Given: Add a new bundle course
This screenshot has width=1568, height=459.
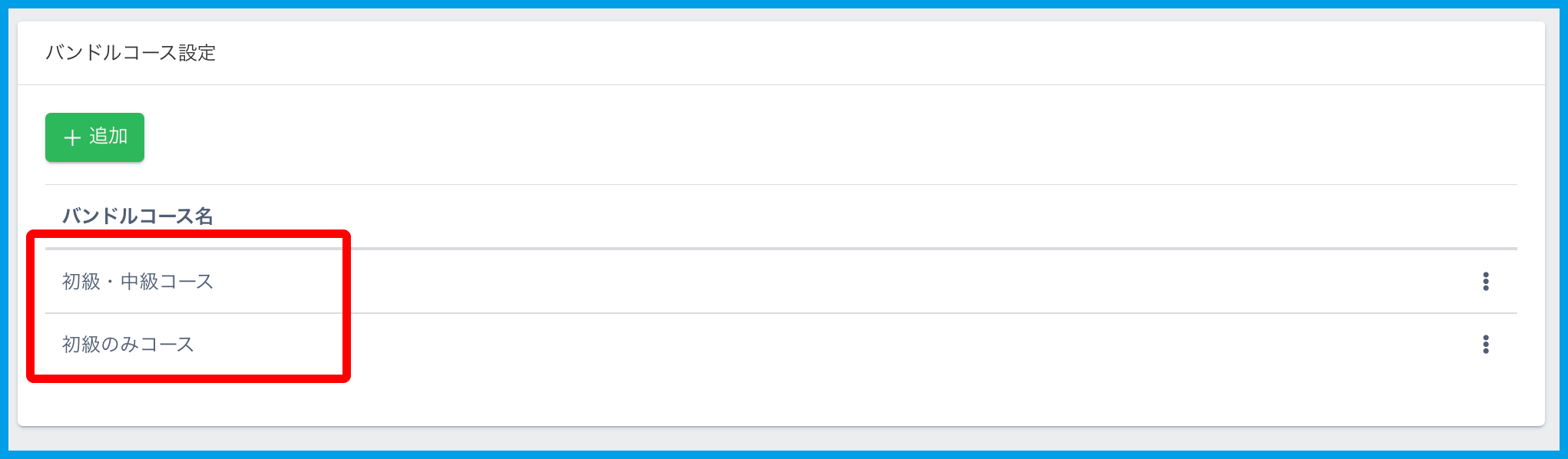Looking at the screenshot, I should point(94,137).
